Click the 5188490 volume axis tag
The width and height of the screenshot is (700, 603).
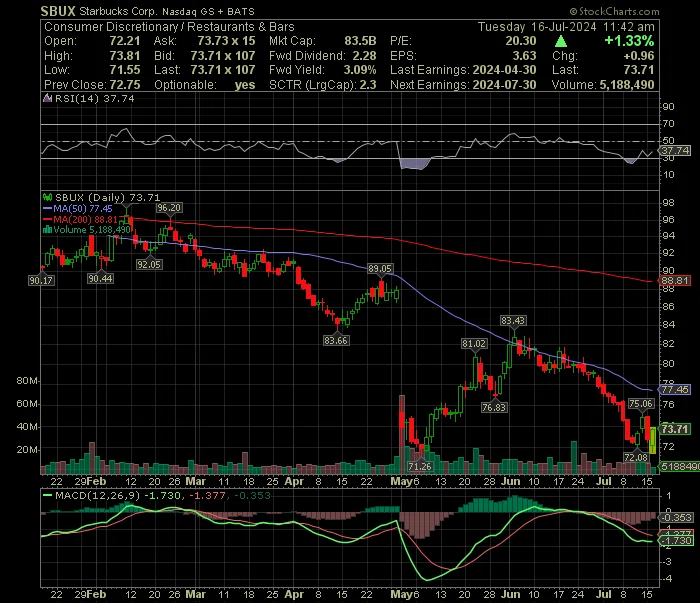coord(679,466)
